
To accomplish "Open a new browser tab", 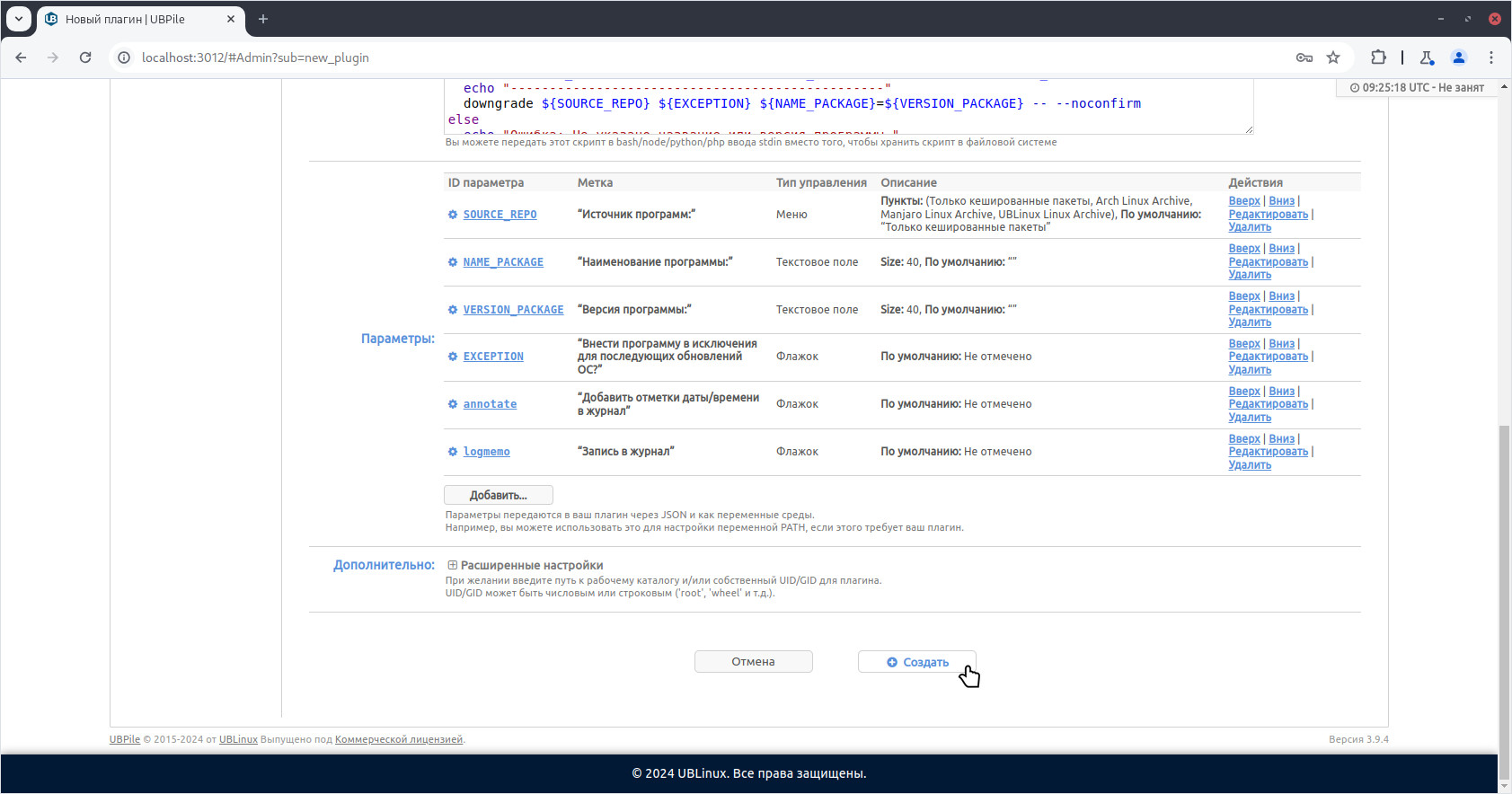I will click(x=263, y=19).
